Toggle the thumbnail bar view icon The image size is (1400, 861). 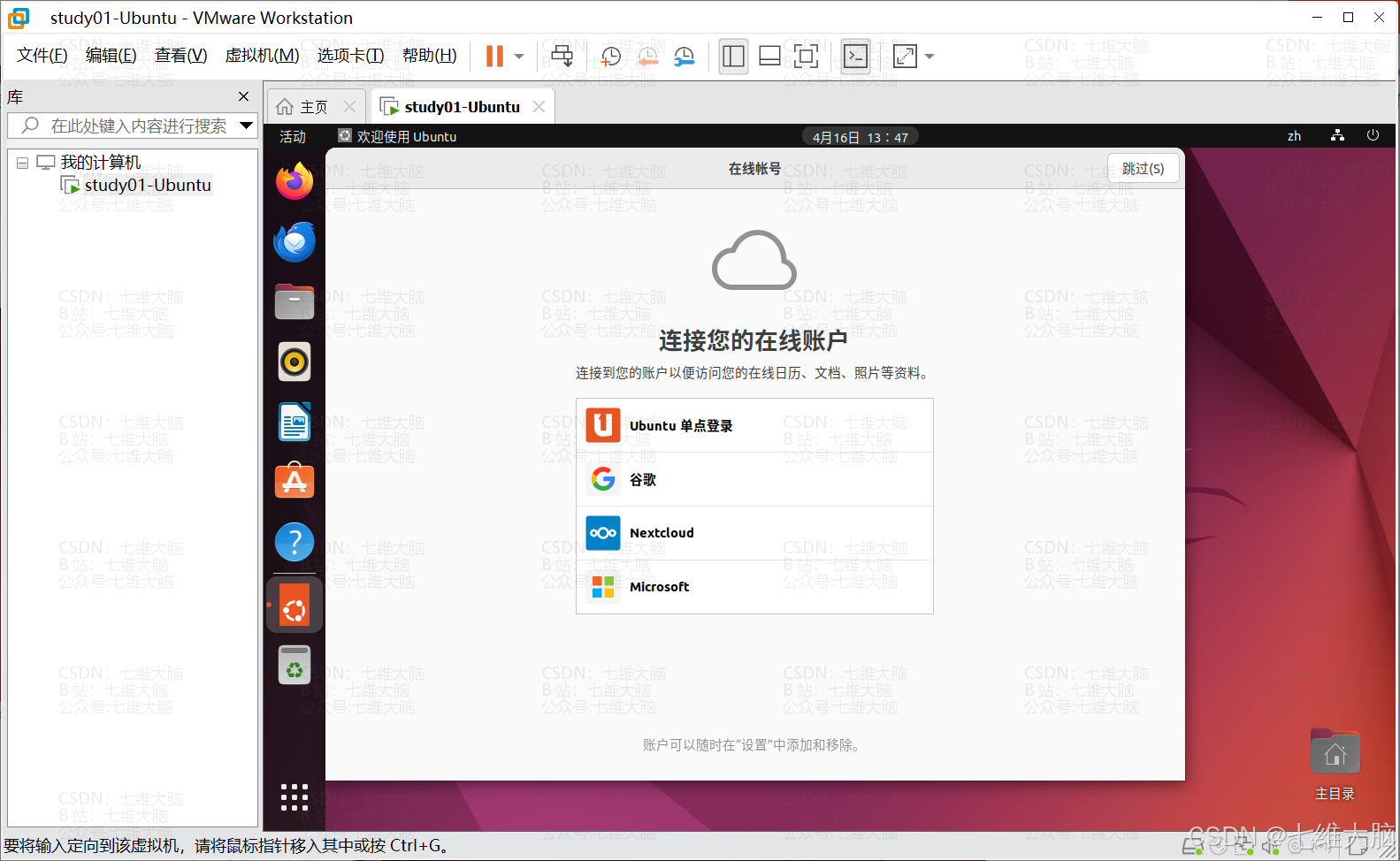(769, 57)
